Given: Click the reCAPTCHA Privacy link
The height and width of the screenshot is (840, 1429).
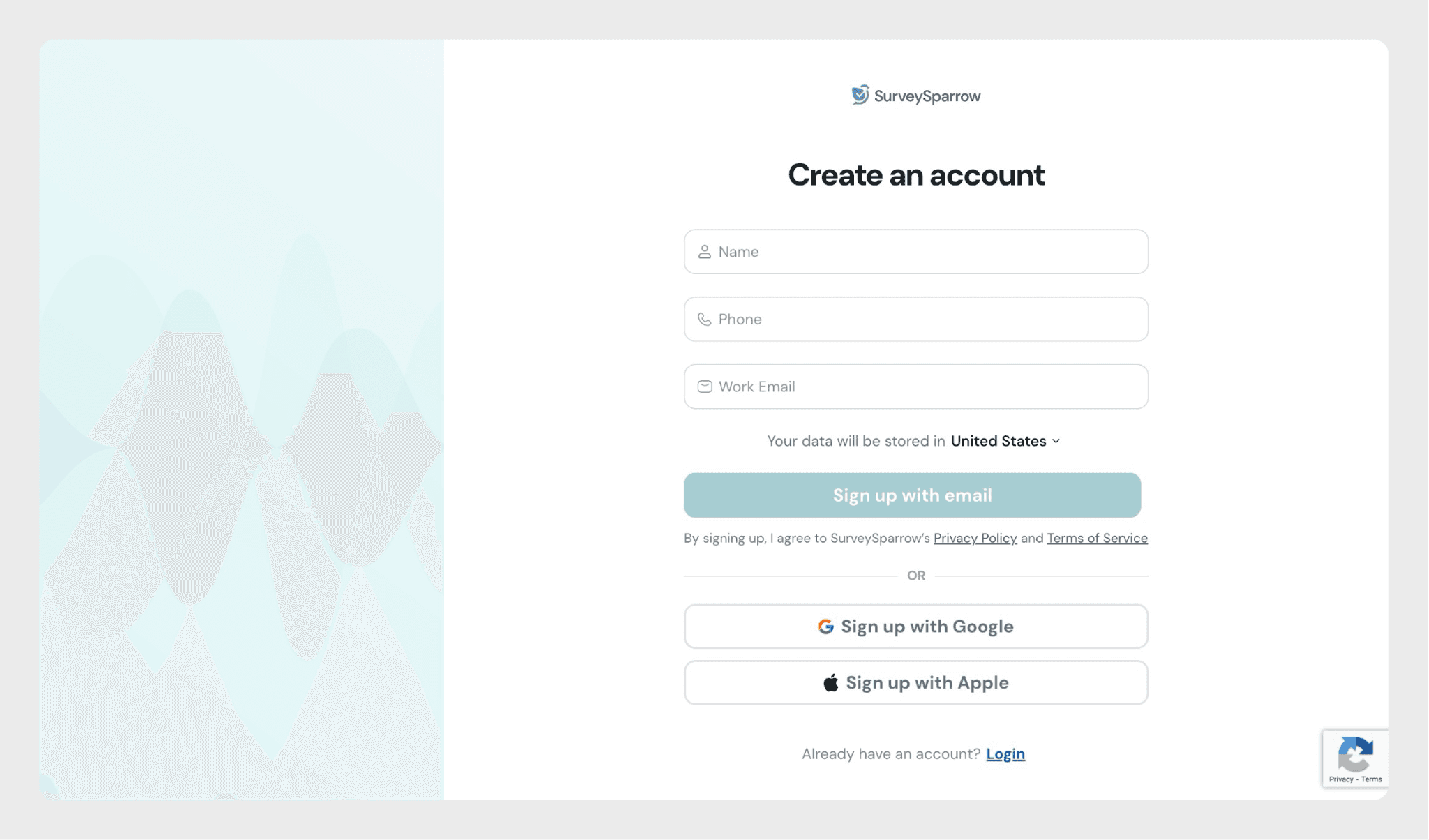Looking at the screenshot, I should [x=1340, y=779].
